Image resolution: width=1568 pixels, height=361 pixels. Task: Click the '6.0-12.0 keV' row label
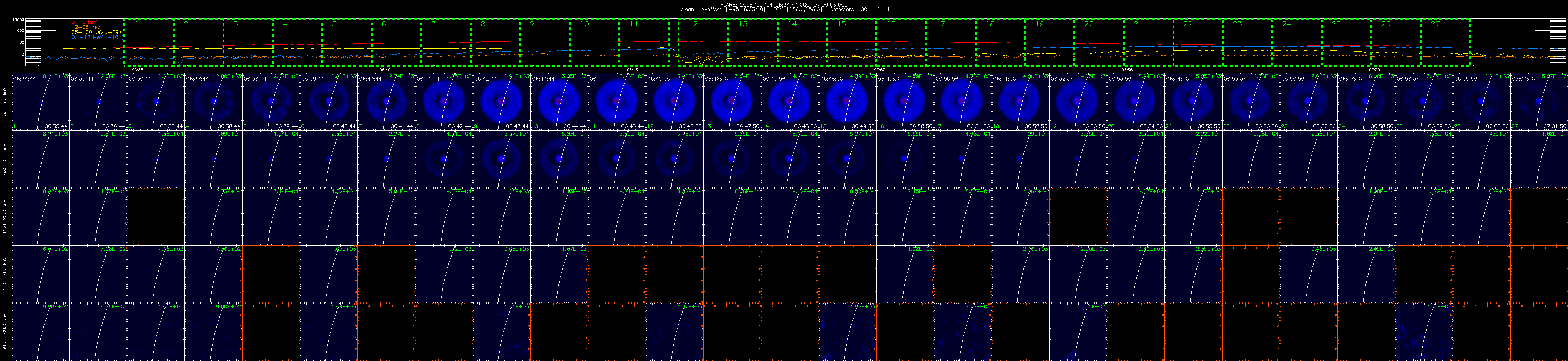(5, 159)
